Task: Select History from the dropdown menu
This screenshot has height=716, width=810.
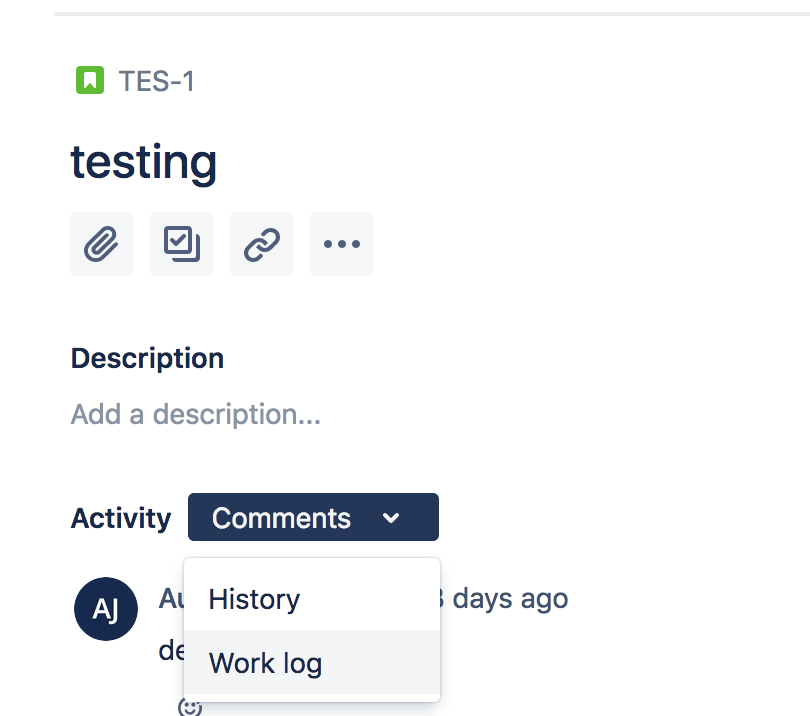Action: tap(253, 599)
